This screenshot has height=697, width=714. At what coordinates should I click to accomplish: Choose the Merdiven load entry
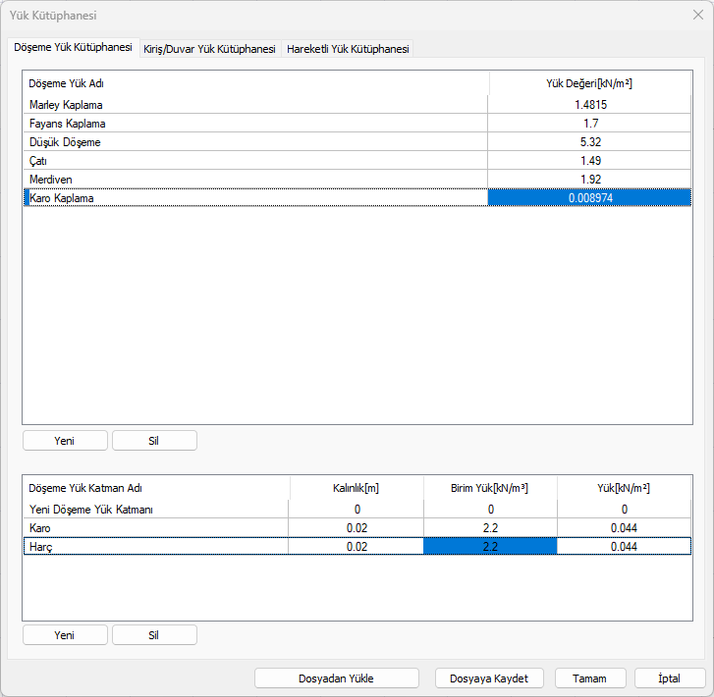tap(255, 179)
